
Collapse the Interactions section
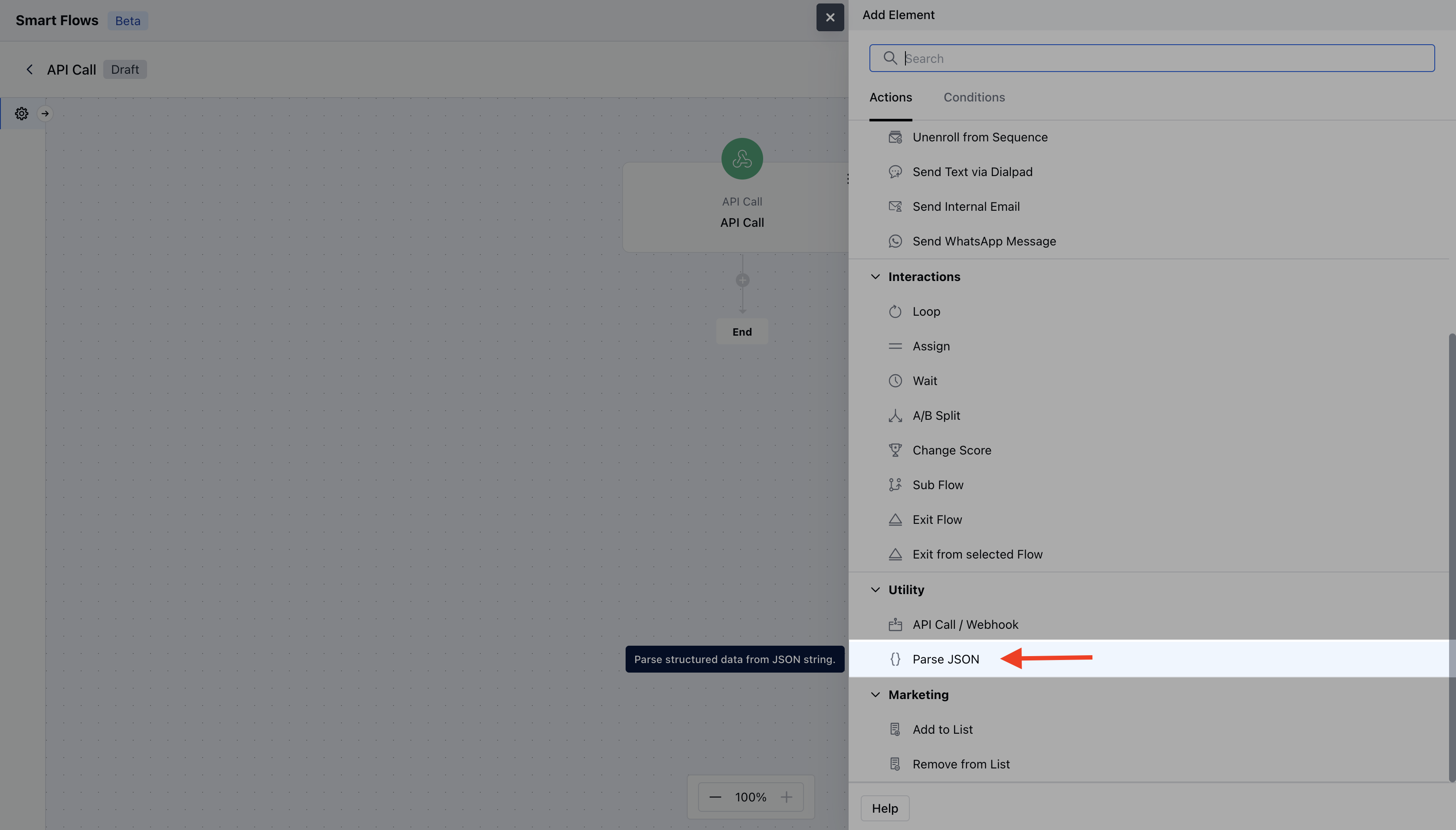pyautogui.click(x=875, y=277)
